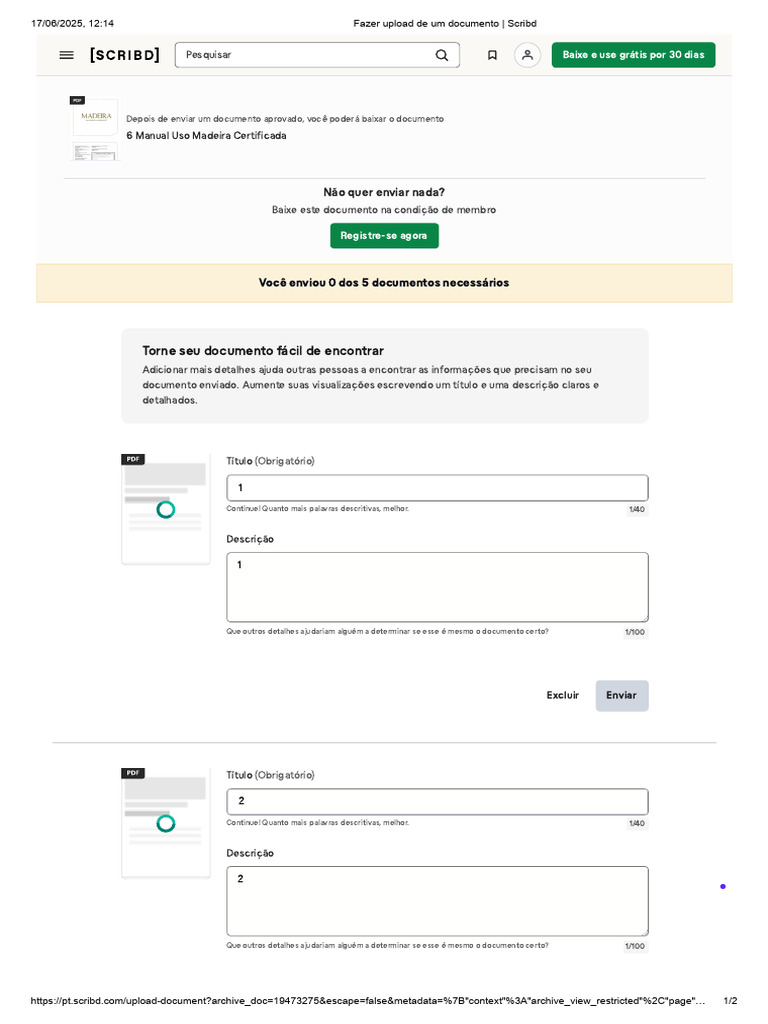This screenshot has height=1024, width=768.
Task: Open the user account icon
Action: 527,55
